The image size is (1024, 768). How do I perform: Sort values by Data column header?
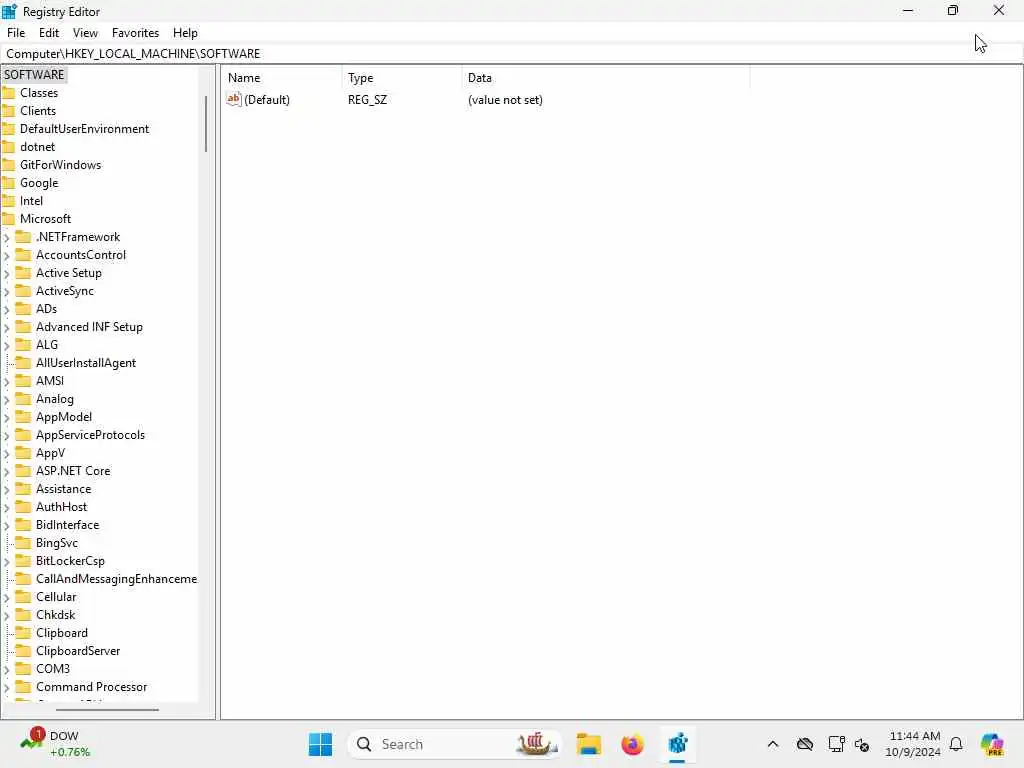(606, 78)
